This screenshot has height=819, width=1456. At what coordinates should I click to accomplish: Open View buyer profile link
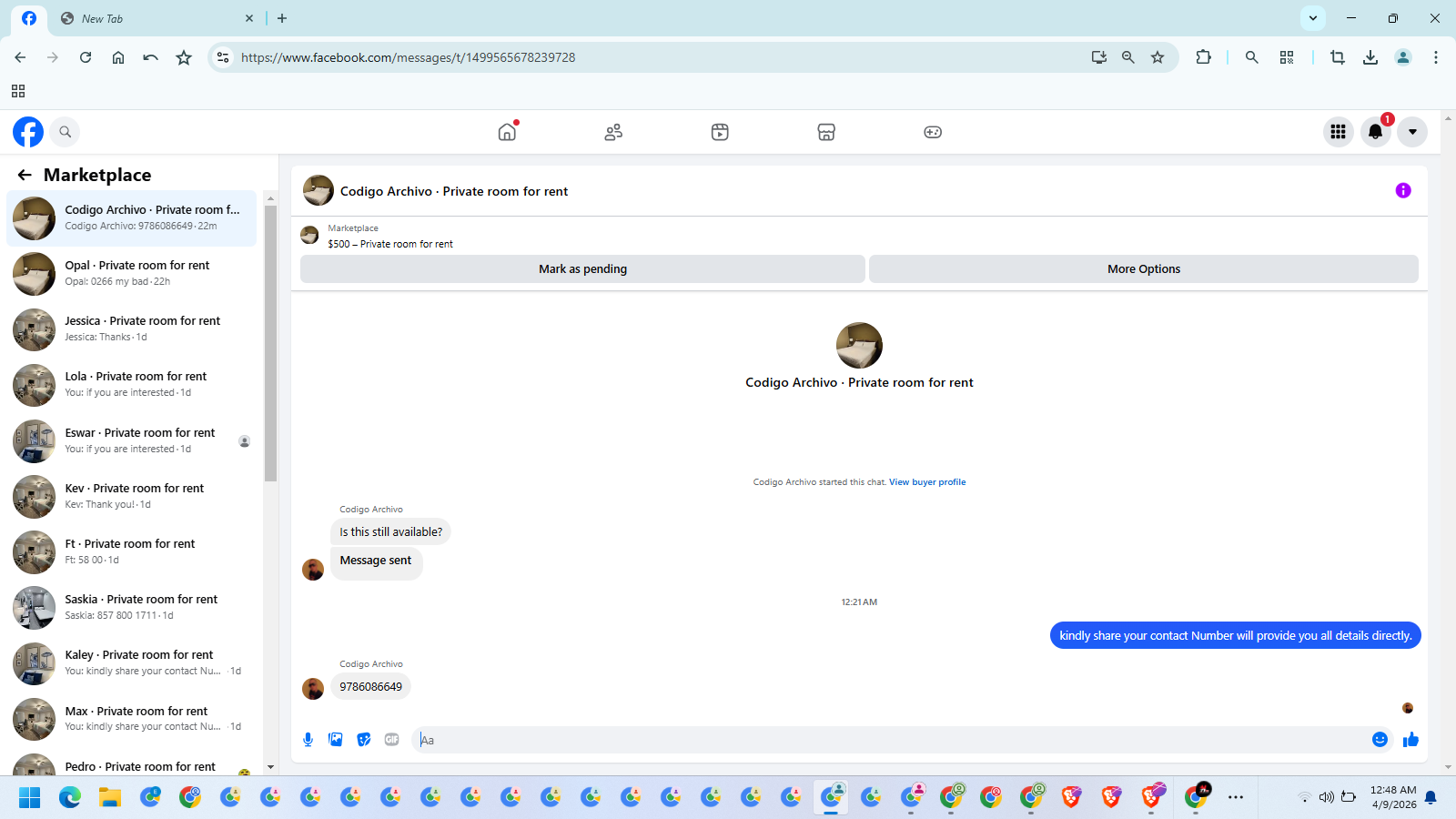pos(927,482)
